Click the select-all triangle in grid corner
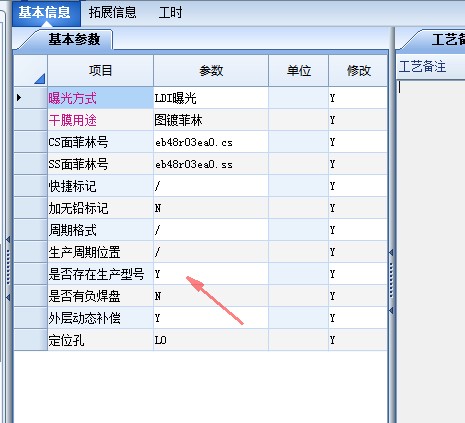This screenshot has width=465, height=423. pos(39,79)
